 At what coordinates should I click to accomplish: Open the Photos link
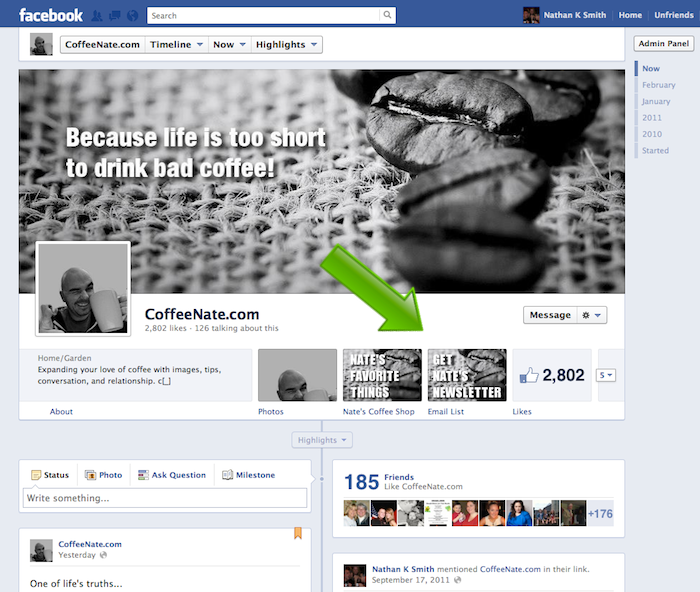[271, 412]
